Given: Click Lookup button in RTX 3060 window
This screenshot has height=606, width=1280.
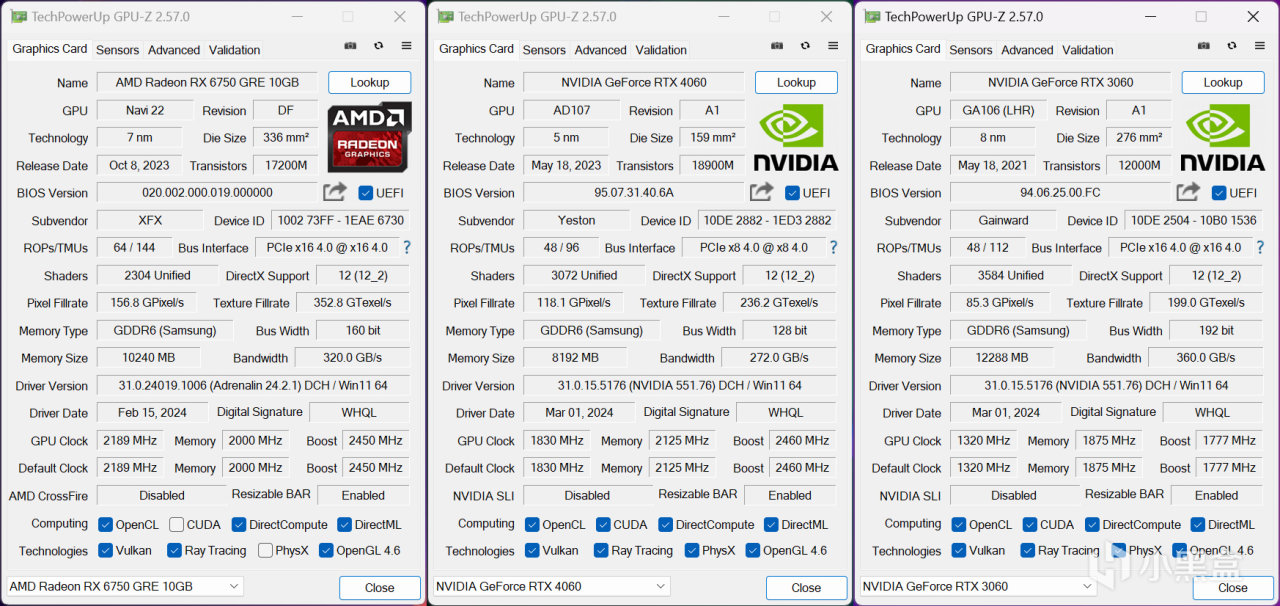Looking at the screenshot, I should coord(1223,83).
